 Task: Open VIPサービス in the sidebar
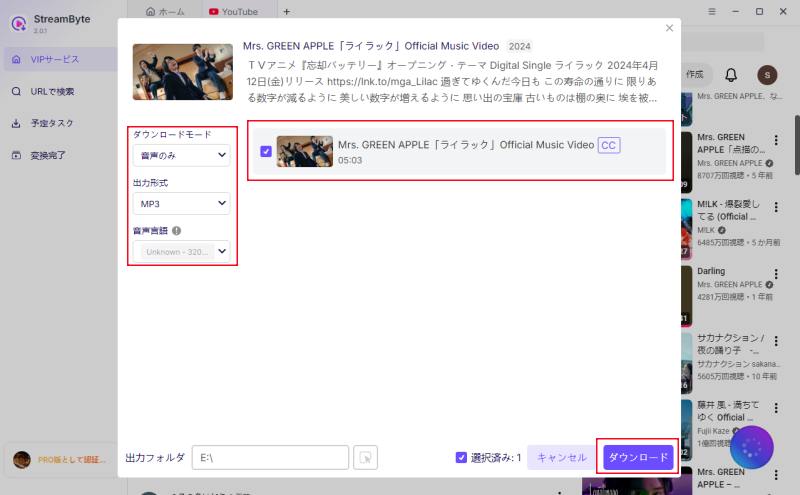click(61, 59)
